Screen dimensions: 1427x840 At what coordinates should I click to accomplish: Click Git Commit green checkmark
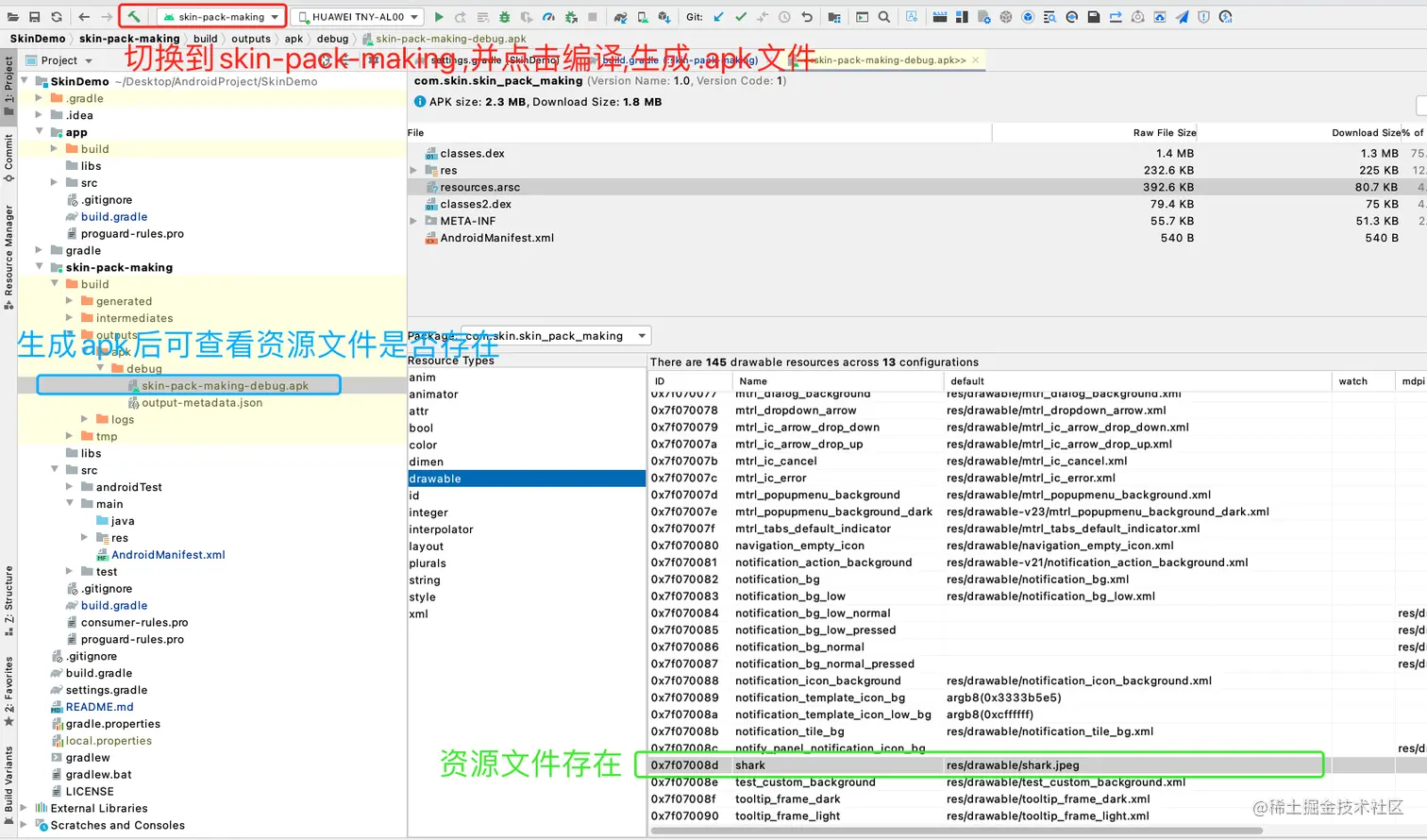tap(741, 17)
